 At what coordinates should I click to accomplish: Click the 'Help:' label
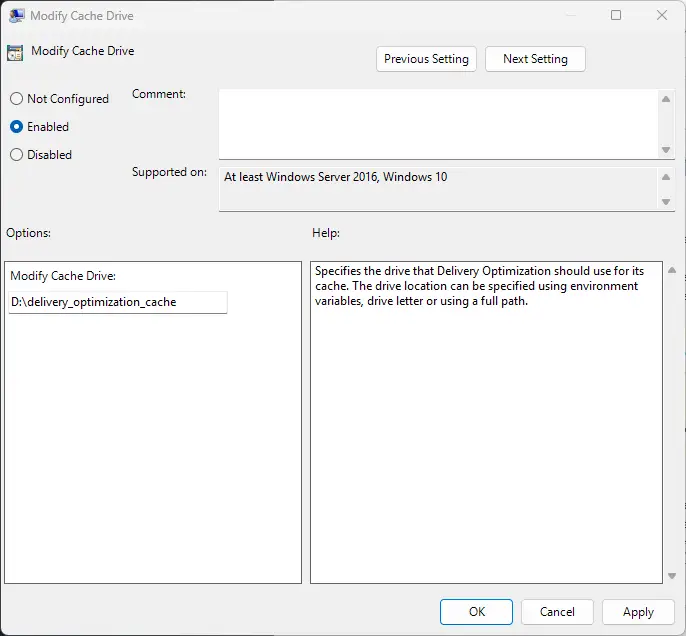pyautogui.click(x=326, y=233)
